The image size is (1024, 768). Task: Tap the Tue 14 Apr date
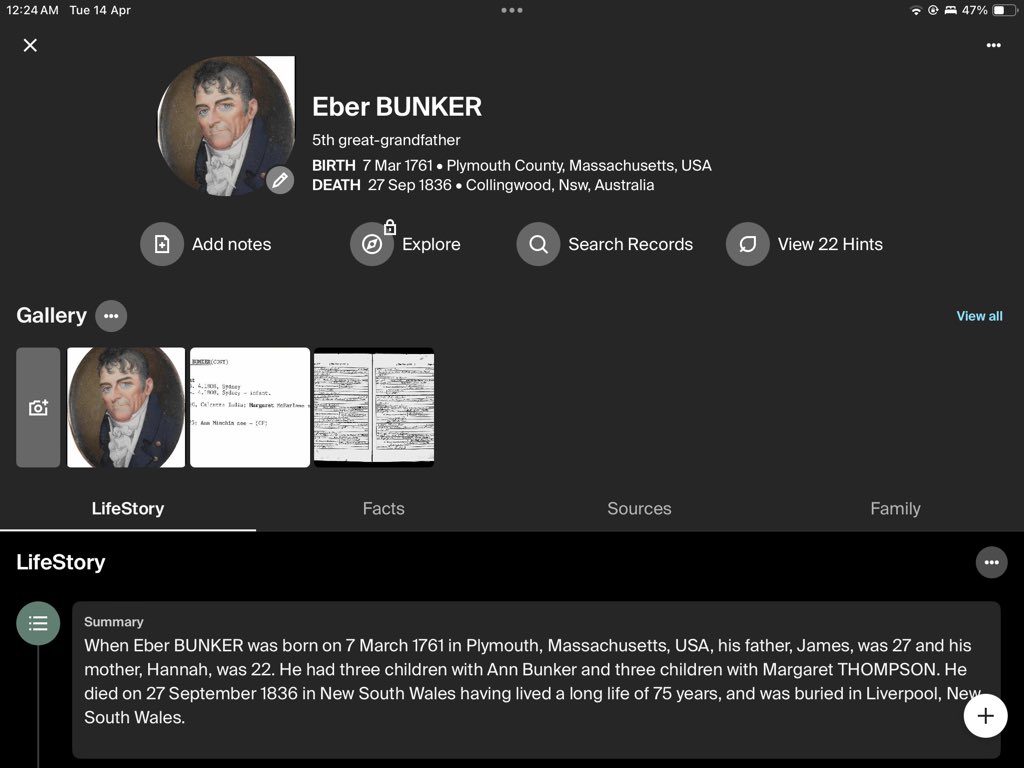click(x=100, y=10)
